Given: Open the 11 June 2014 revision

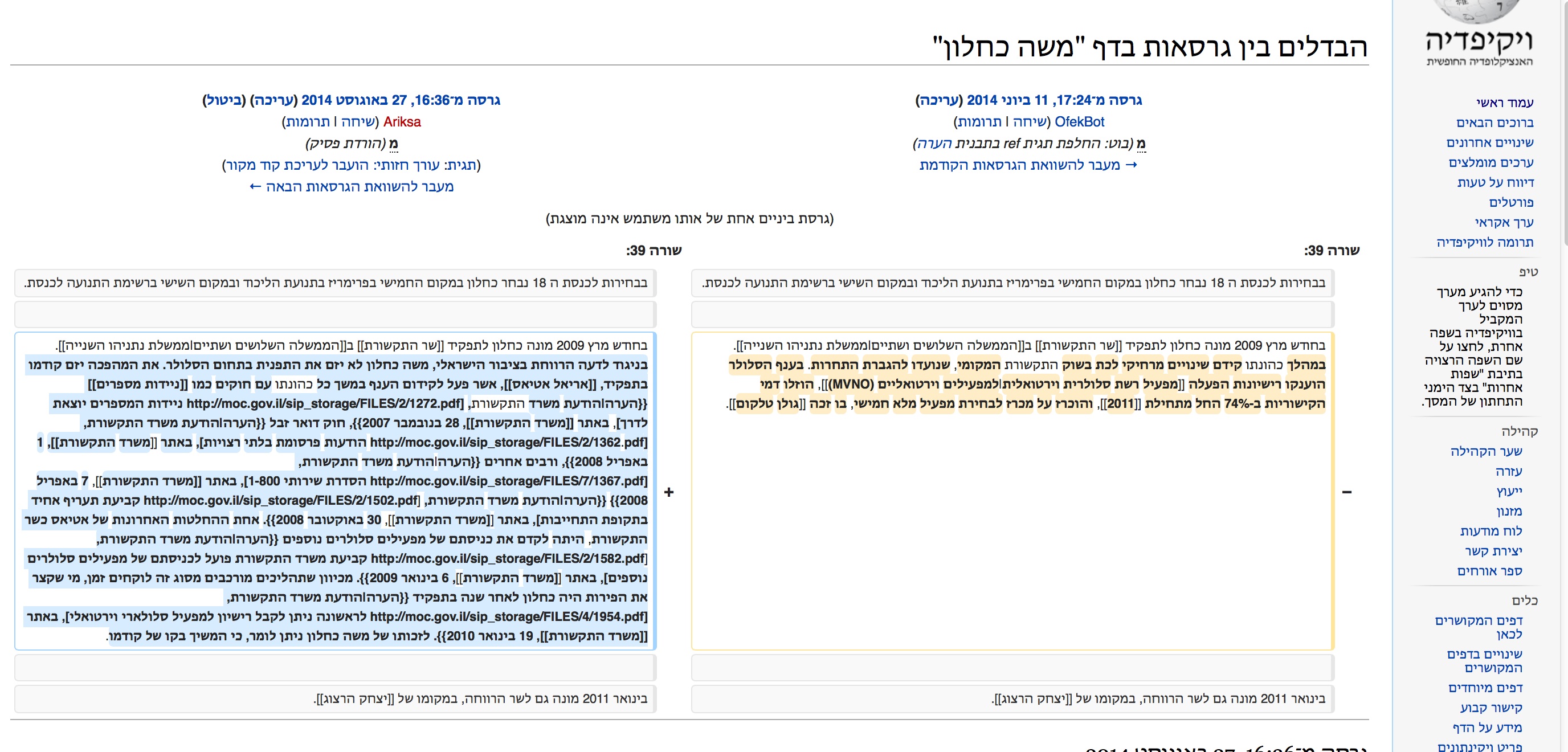Looking at the screenshot, I should click(1054, 100).
